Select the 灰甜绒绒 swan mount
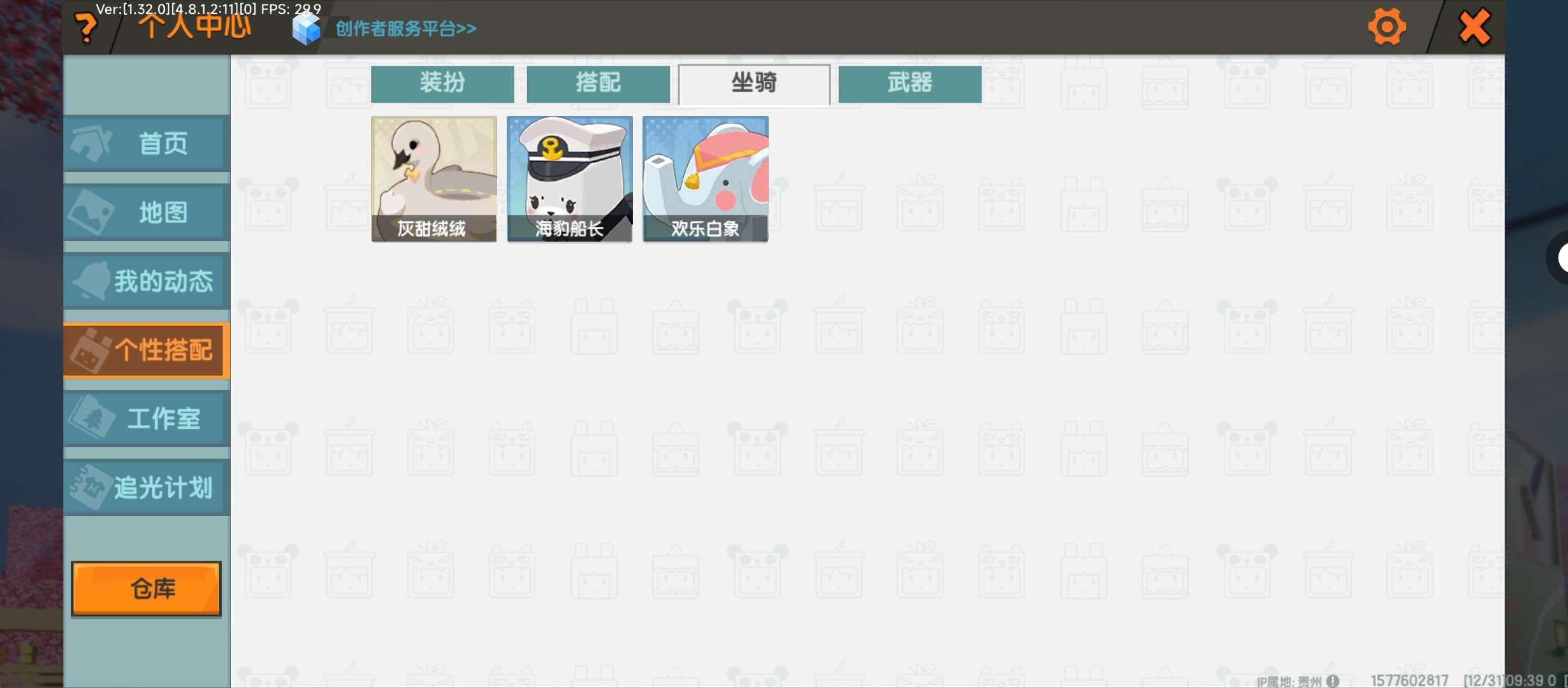 coord(433,178)
